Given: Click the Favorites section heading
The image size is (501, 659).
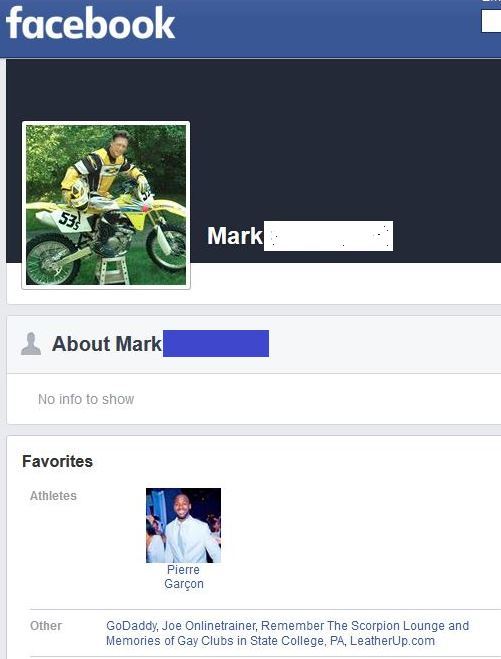Looking at the screenshot, I should pos(58,461).
